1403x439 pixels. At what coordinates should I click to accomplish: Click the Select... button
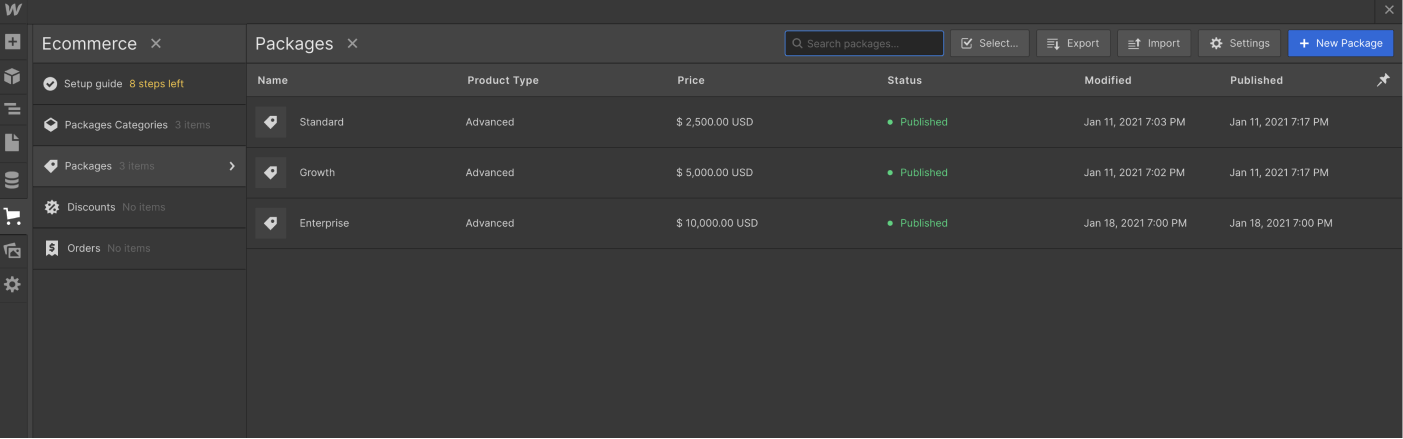click(989, 43)
